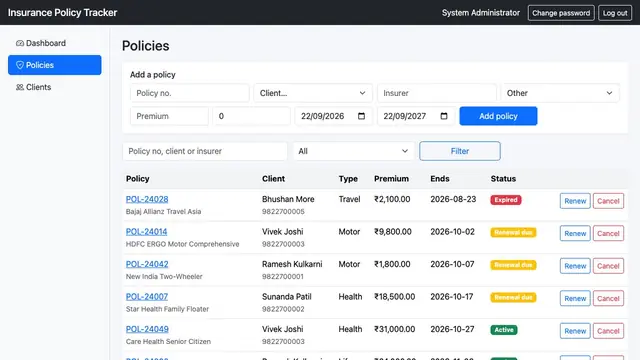Open policy link POL-24042
Screen dimensions: 640x360
[x=147, y=264]
